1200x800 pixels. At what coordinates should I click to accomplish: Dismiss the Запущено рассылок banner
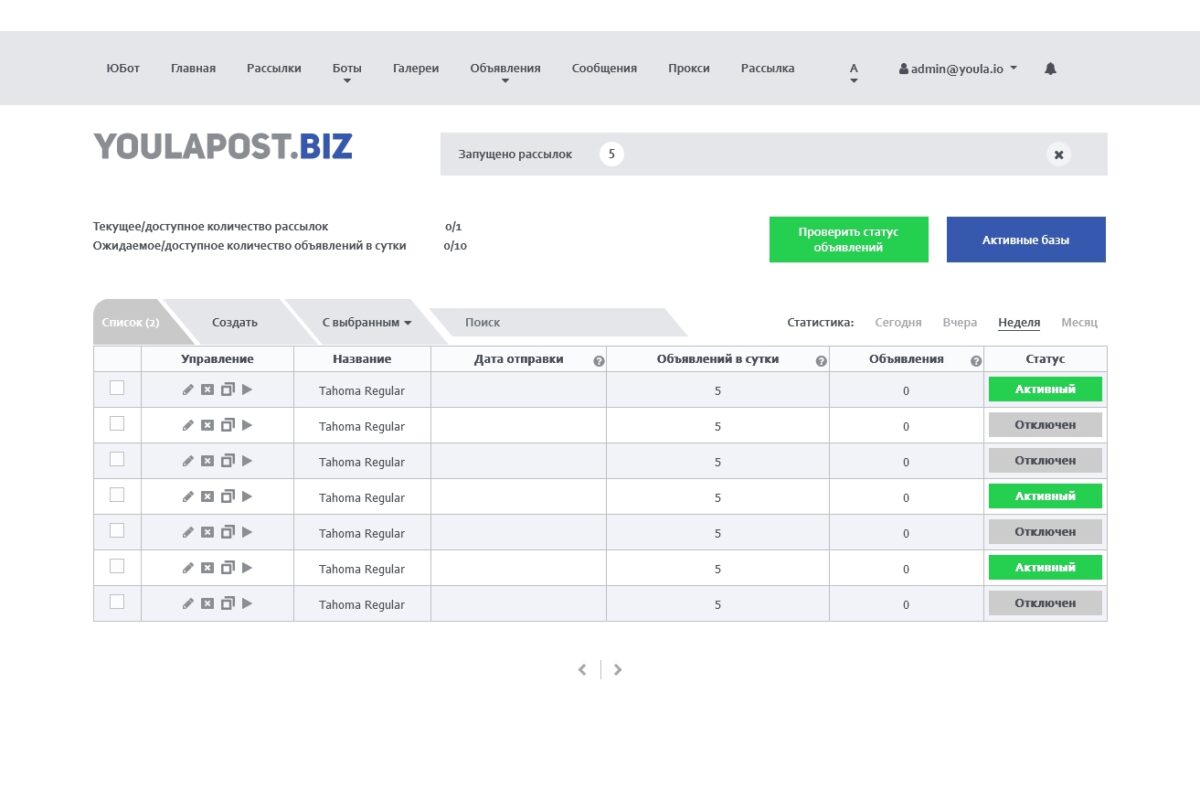point(1059,154)
